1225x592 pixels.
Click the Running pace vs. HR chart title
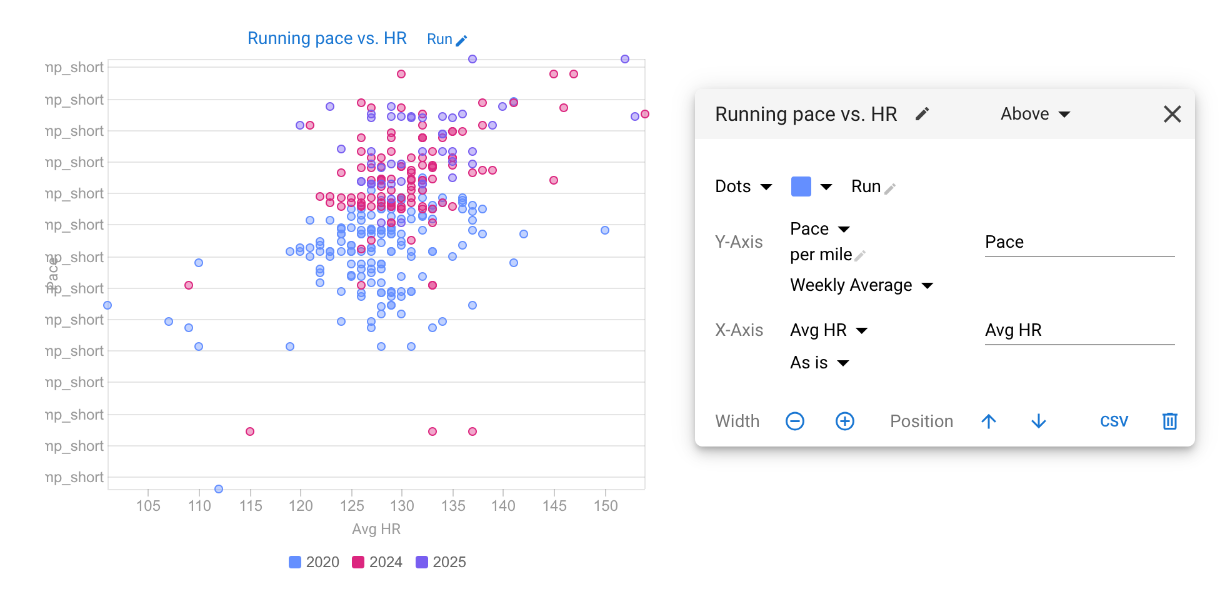327,38
